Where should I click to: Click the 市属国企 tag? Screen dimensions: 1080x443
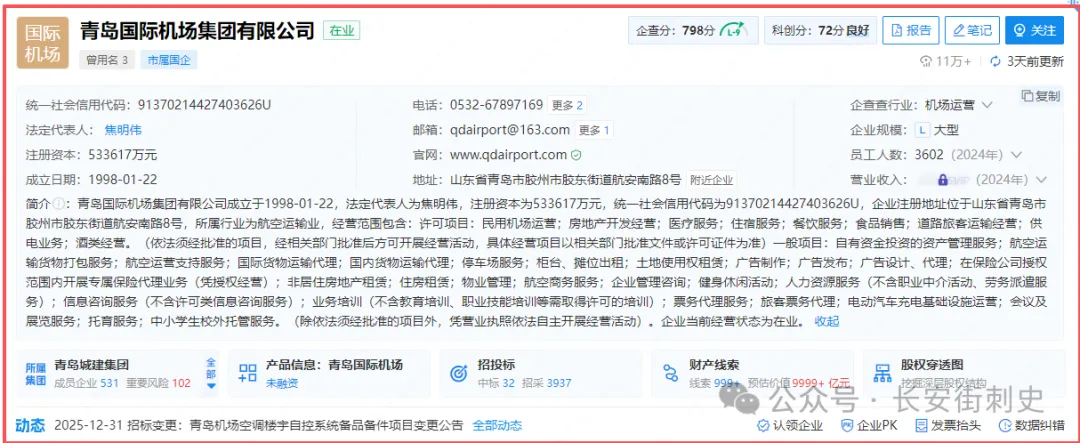[x=169, y=60]
